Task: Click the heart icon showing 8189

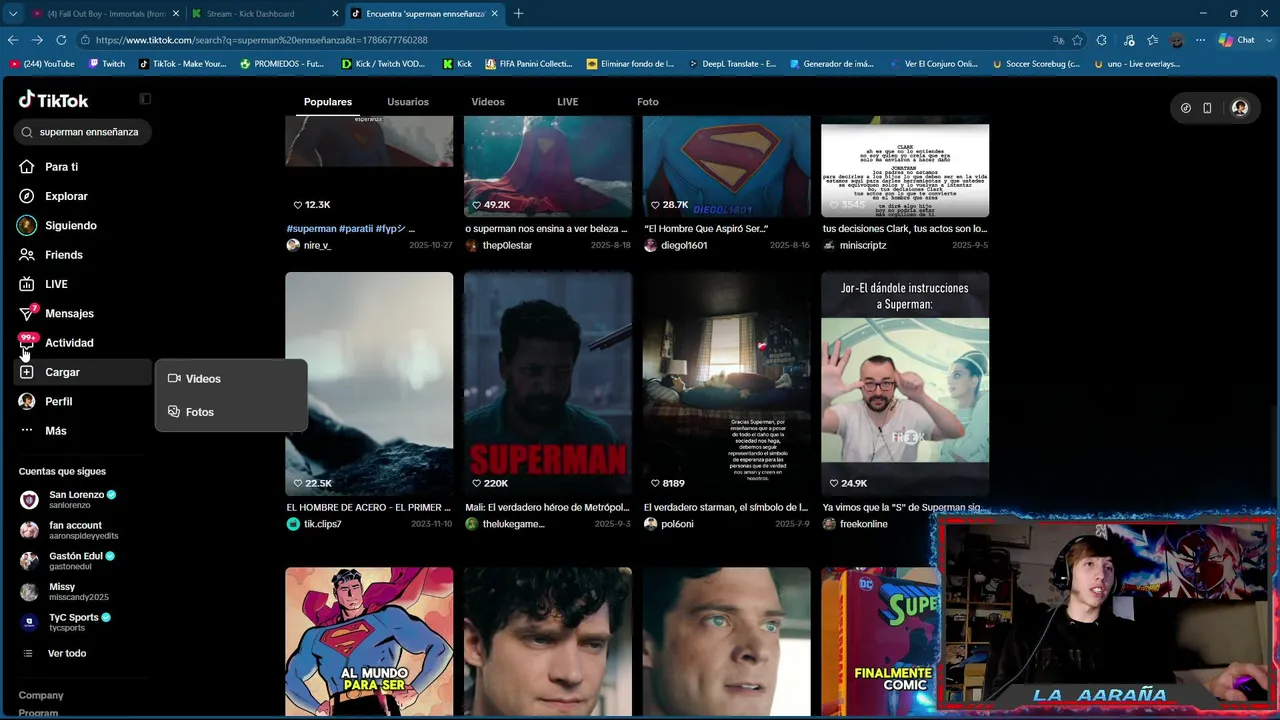Action: coord(655,483)
